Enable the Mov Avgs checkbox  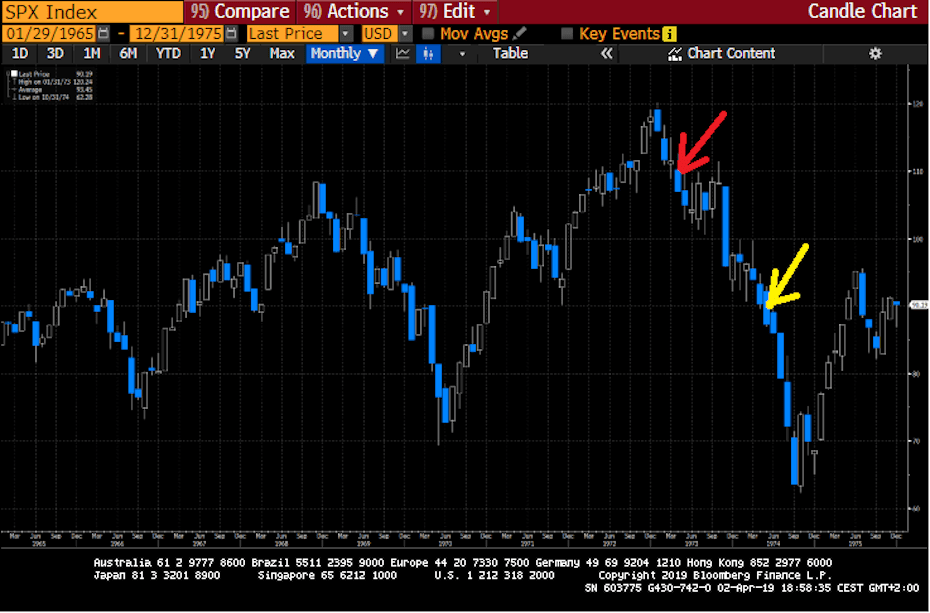[428, 34]
